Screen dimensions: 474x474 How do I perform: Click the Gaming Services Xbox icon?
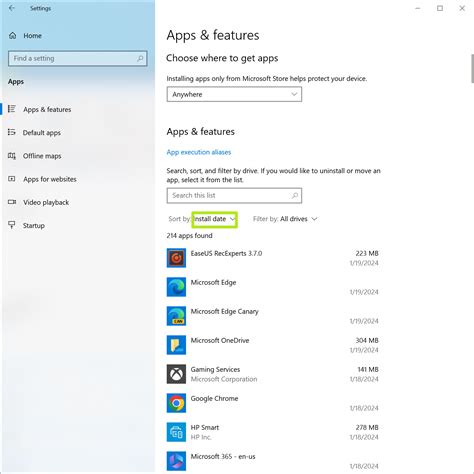click(176, 374)
